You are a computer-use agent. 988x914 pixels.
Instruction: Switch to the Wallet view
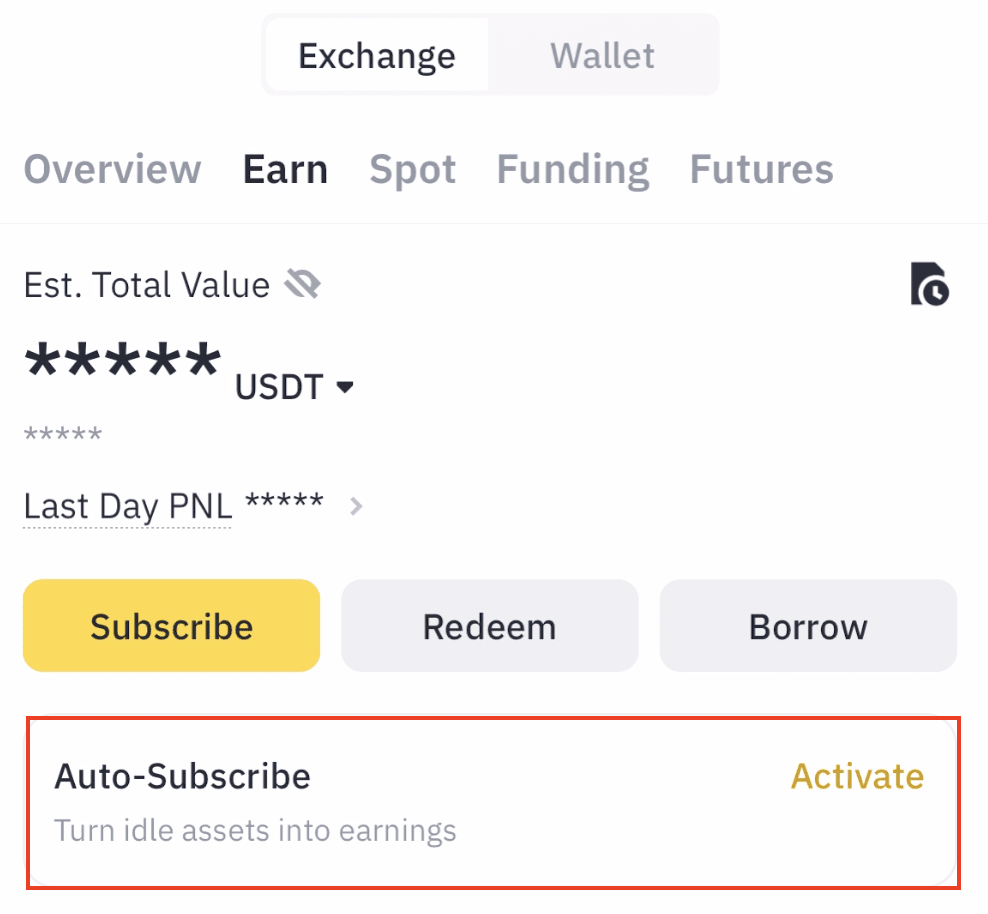click(602, 56)
